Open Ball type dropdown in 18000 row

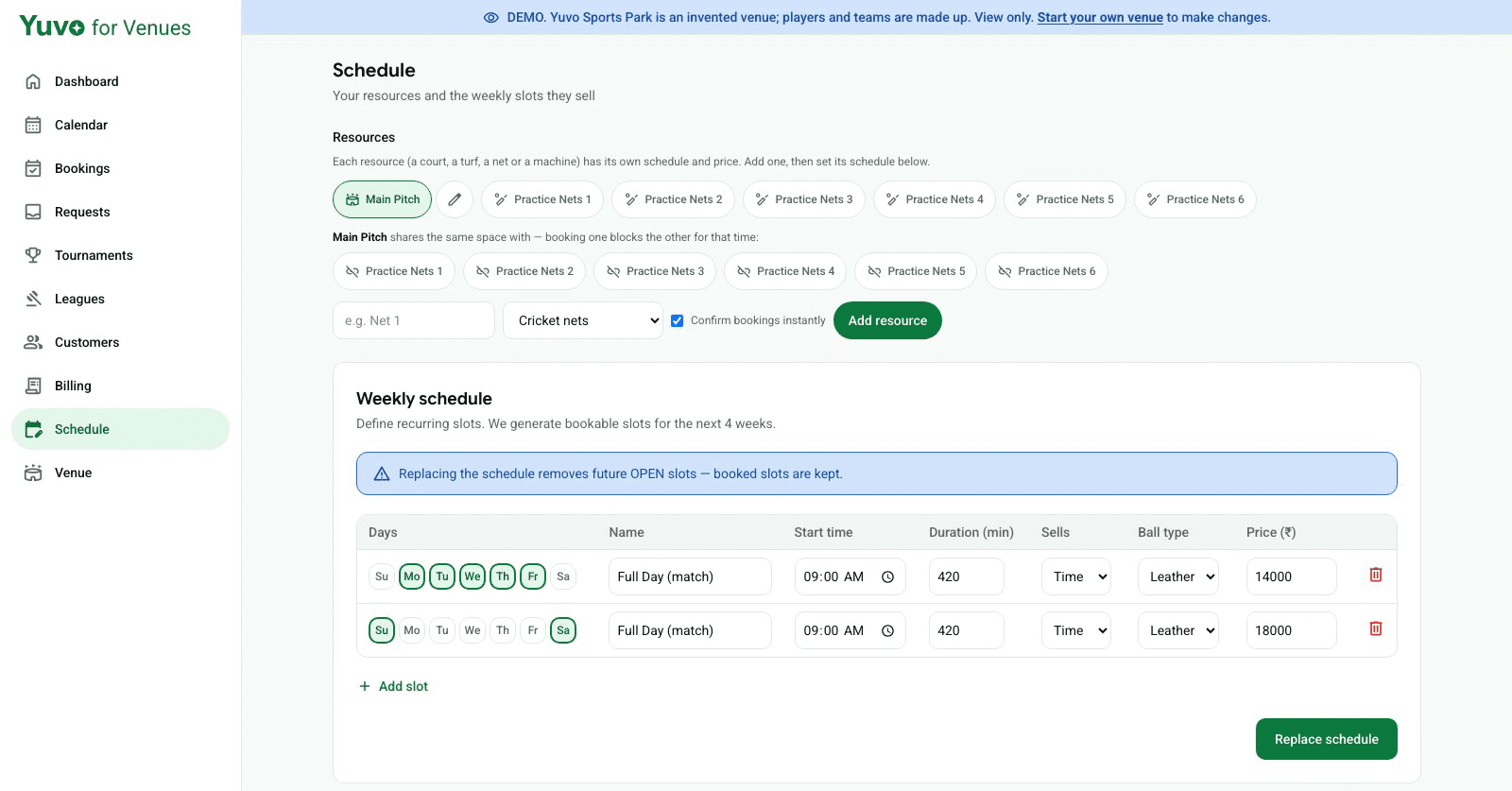(x=1177, y=630)
